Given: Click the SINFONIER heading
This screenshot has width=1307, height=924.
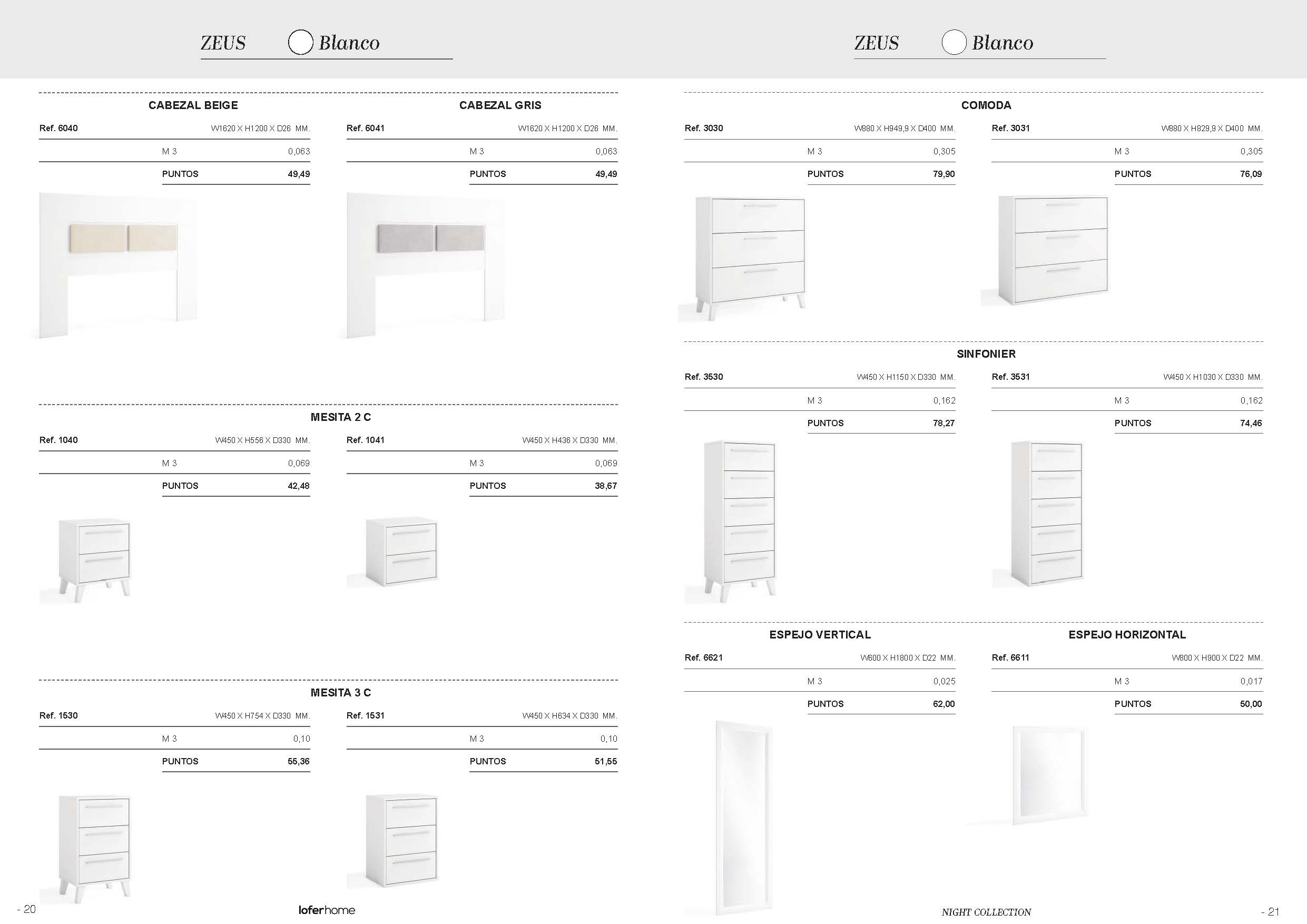Looking at the screenshot, I should (x=986, y=354).
